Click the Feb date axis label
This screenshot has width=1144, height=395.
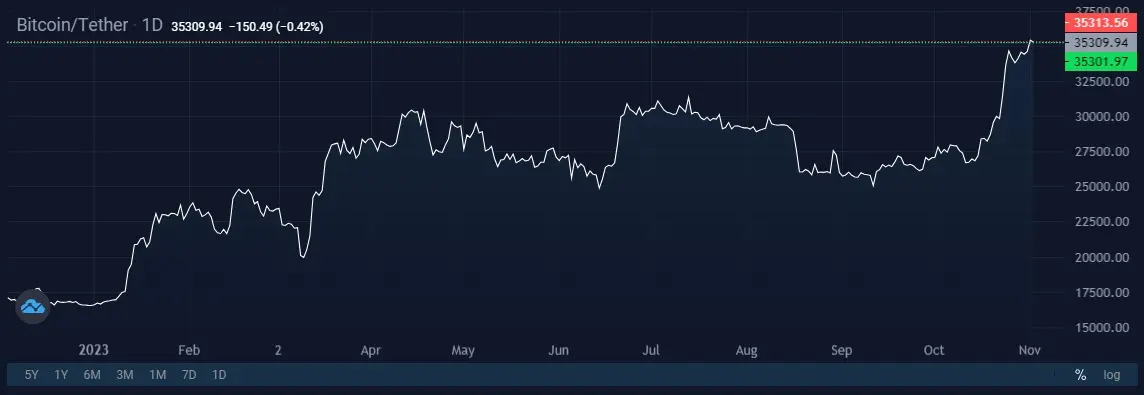pos(188,350)
